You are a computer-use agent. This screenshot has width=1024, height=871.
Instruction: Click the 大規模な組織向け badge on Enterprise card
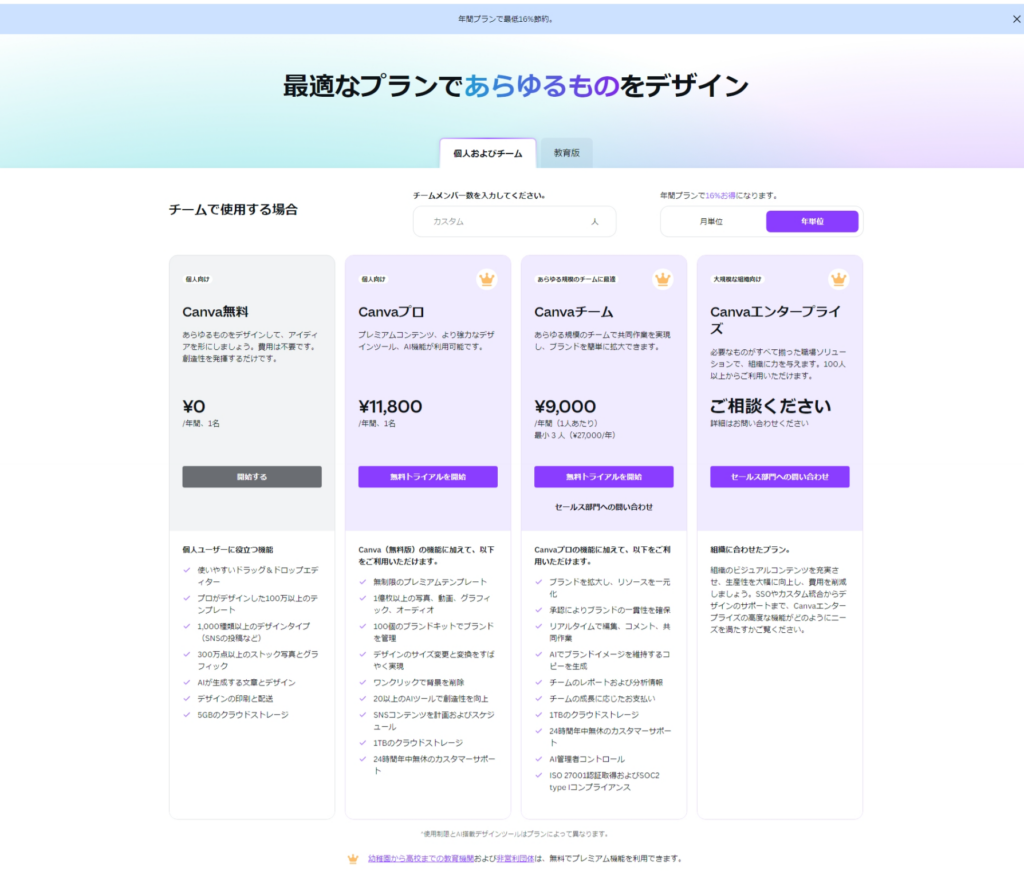point(737,280)
